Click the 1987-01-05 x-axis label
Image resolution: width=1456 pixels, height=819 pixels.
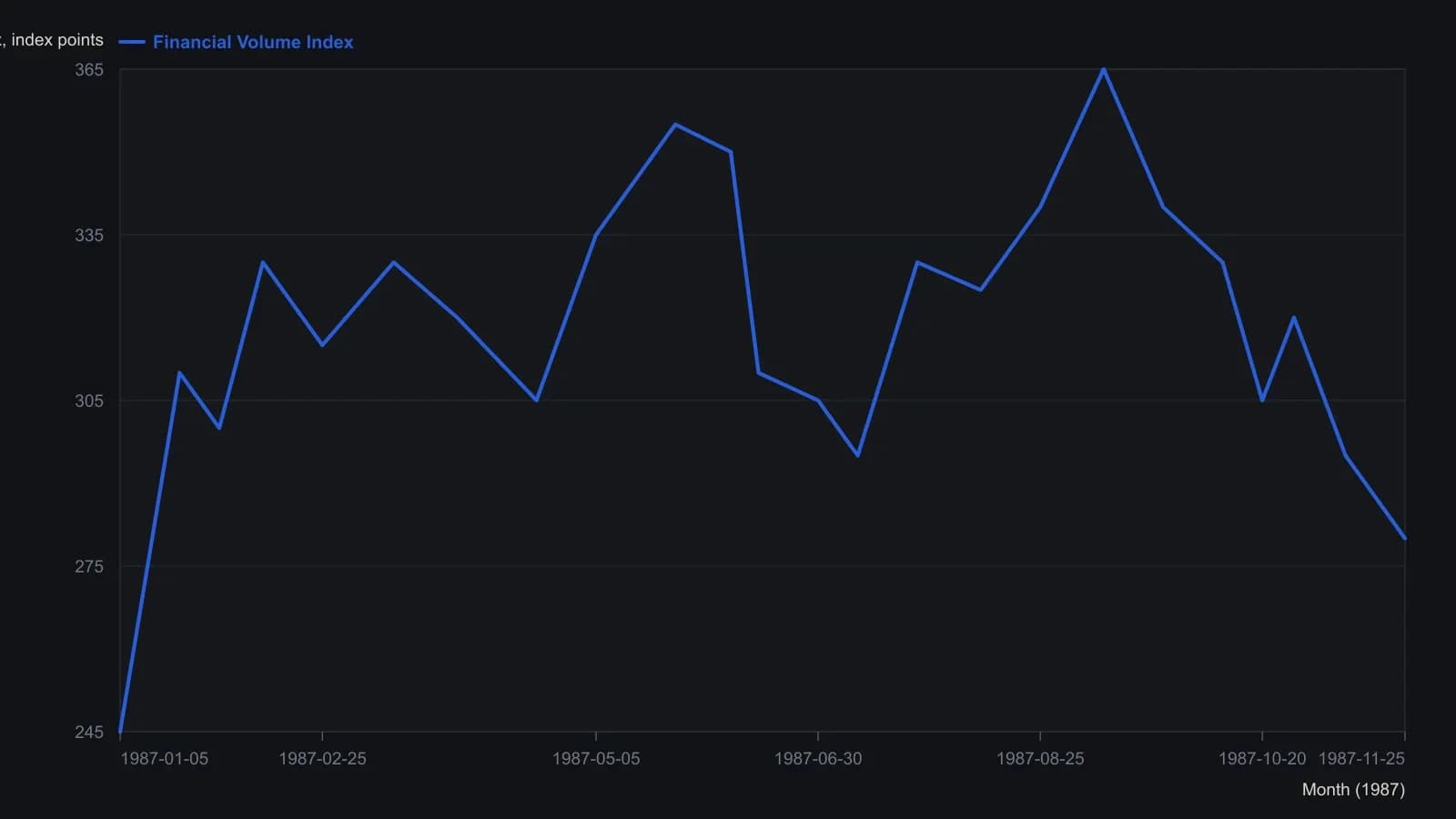165,759
